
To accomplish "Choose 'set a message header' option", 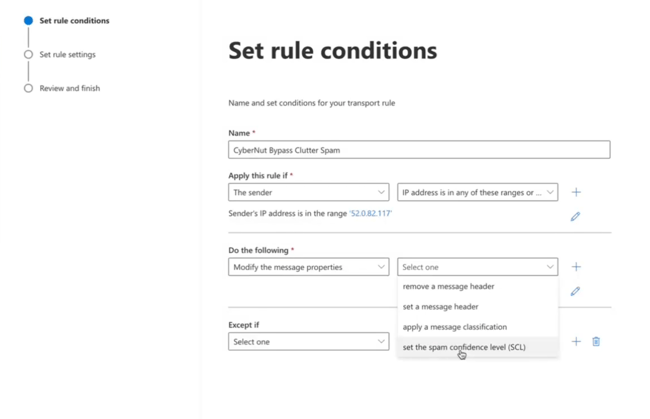I will click(440, 307).
